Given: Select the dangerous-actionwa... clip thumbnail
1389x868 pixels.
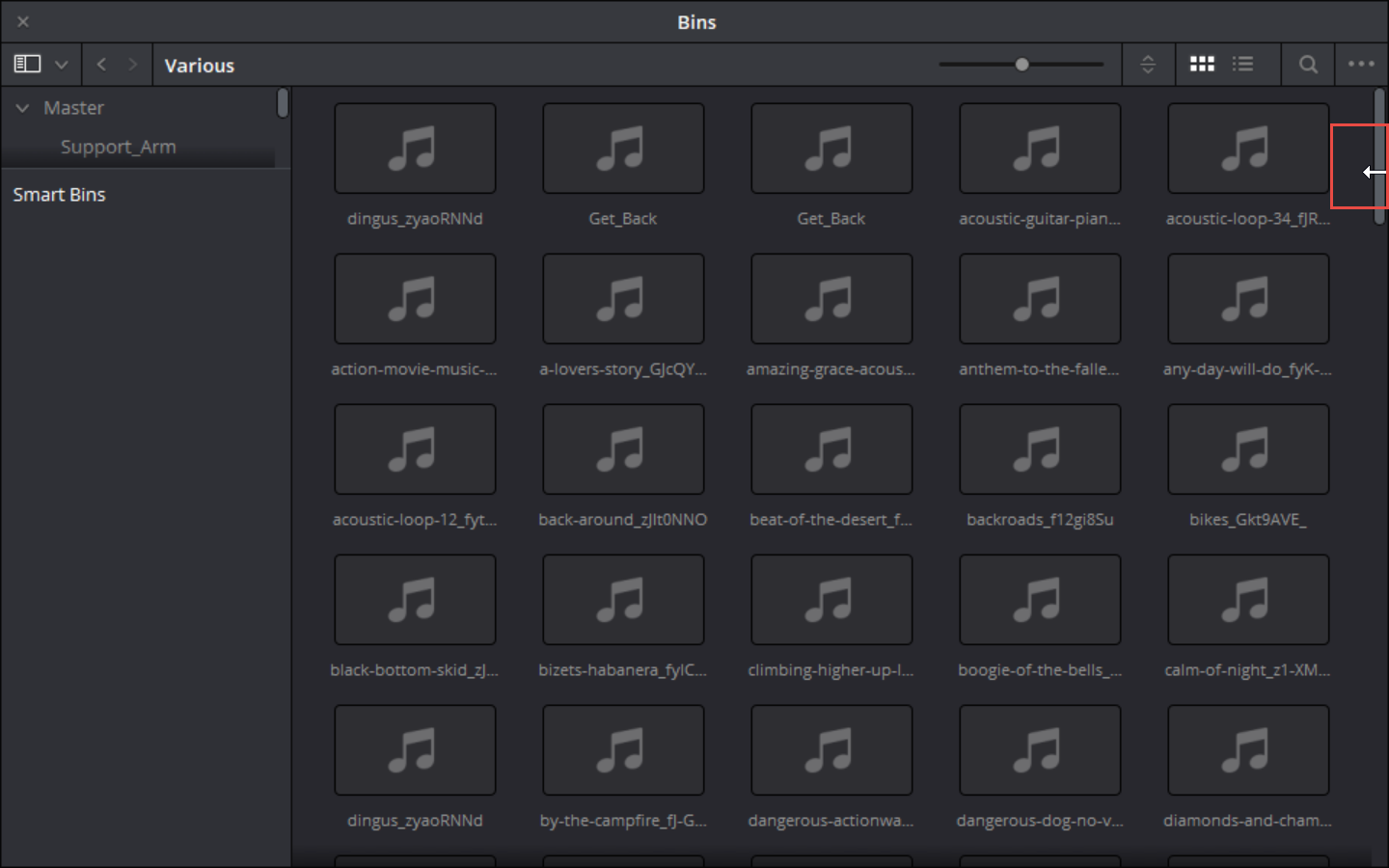Looking at the screenshot, I should pos(831,750).
